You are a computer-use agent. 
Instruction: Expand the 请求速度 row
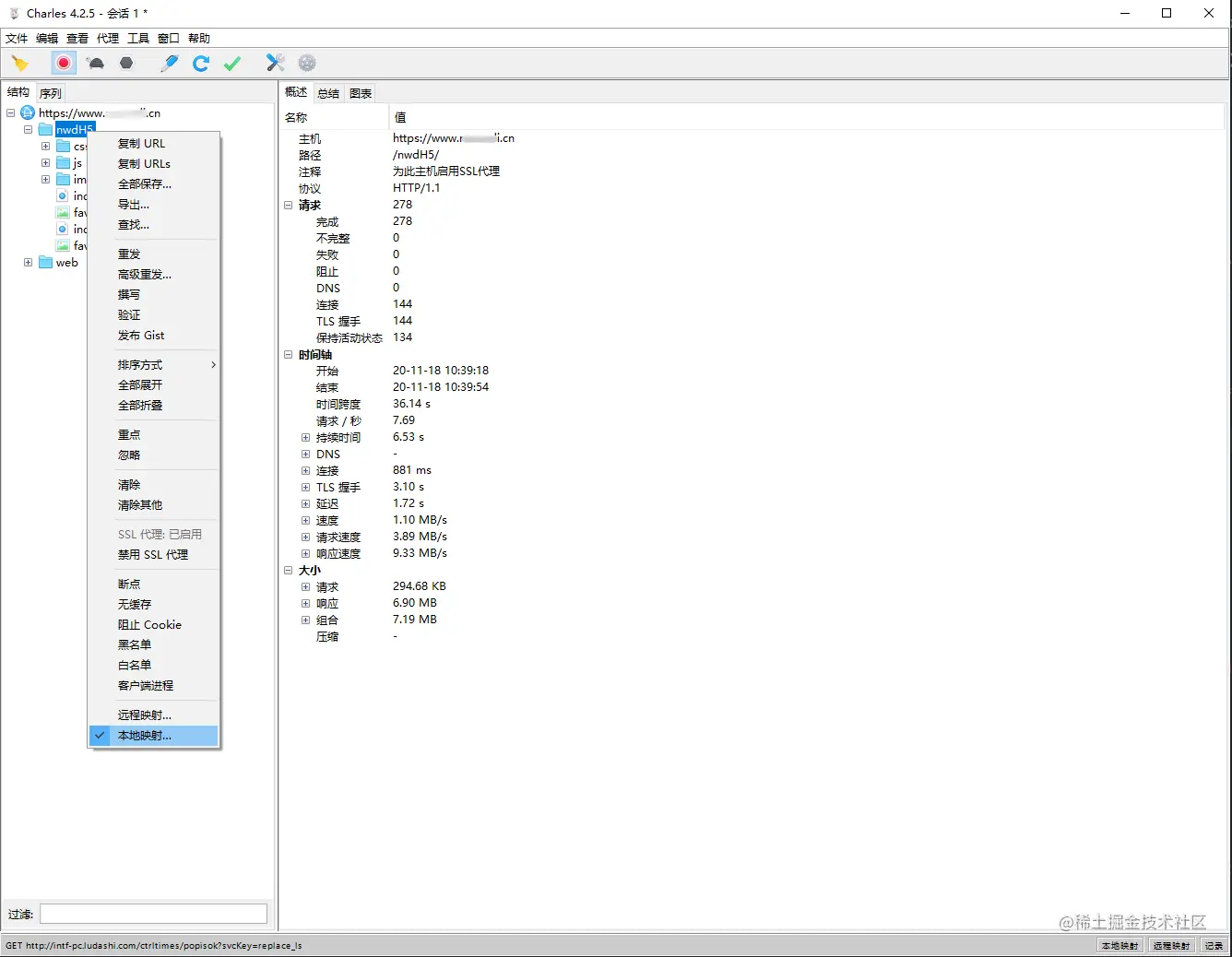[306, 538]
